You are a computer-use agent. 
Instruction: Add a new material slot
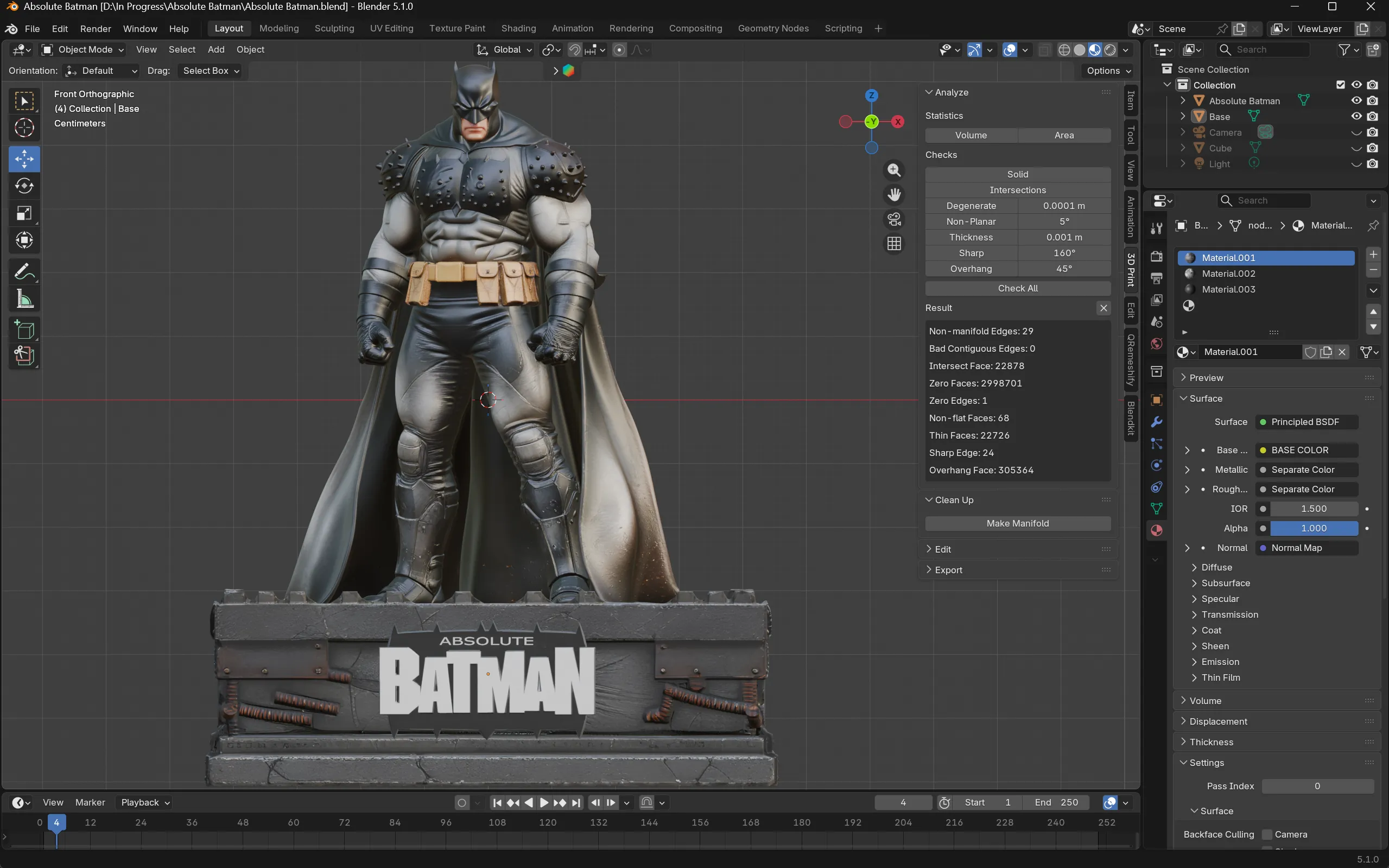[x=1373, y=254]
